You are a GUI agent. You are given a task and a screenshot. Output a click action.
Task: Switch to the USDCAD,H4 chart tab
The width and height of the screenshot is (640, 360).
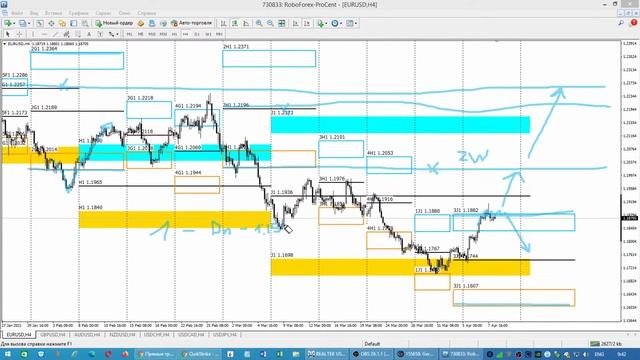pyautogui.click(x=191, y=335)
